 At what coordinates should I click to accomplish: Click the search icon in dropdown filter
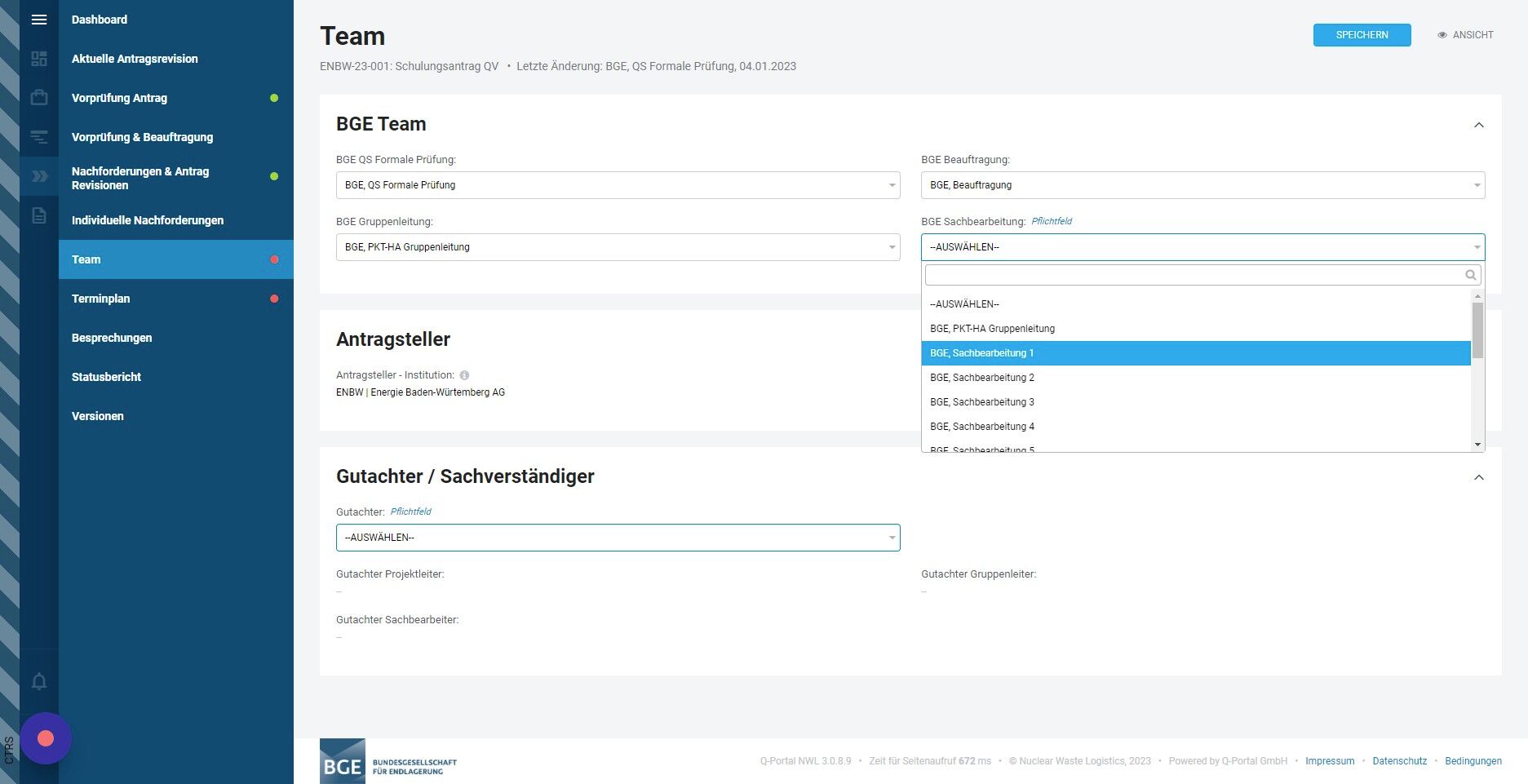click(1470, 275)
